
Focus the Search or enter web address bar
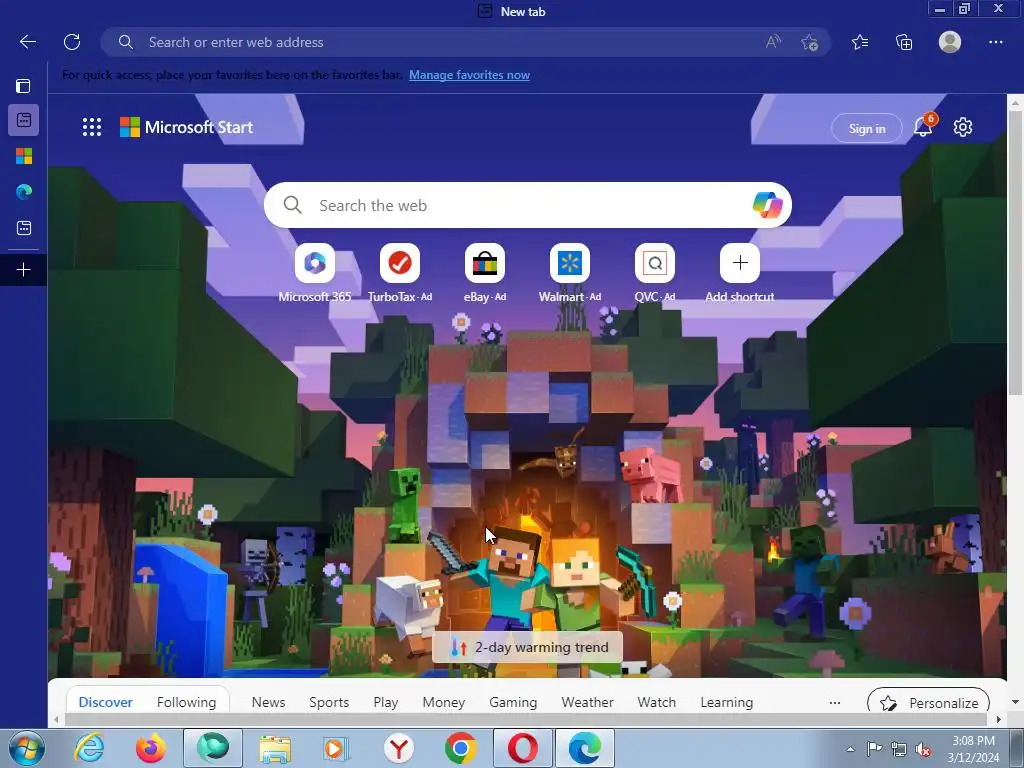[x=465, y=42]
